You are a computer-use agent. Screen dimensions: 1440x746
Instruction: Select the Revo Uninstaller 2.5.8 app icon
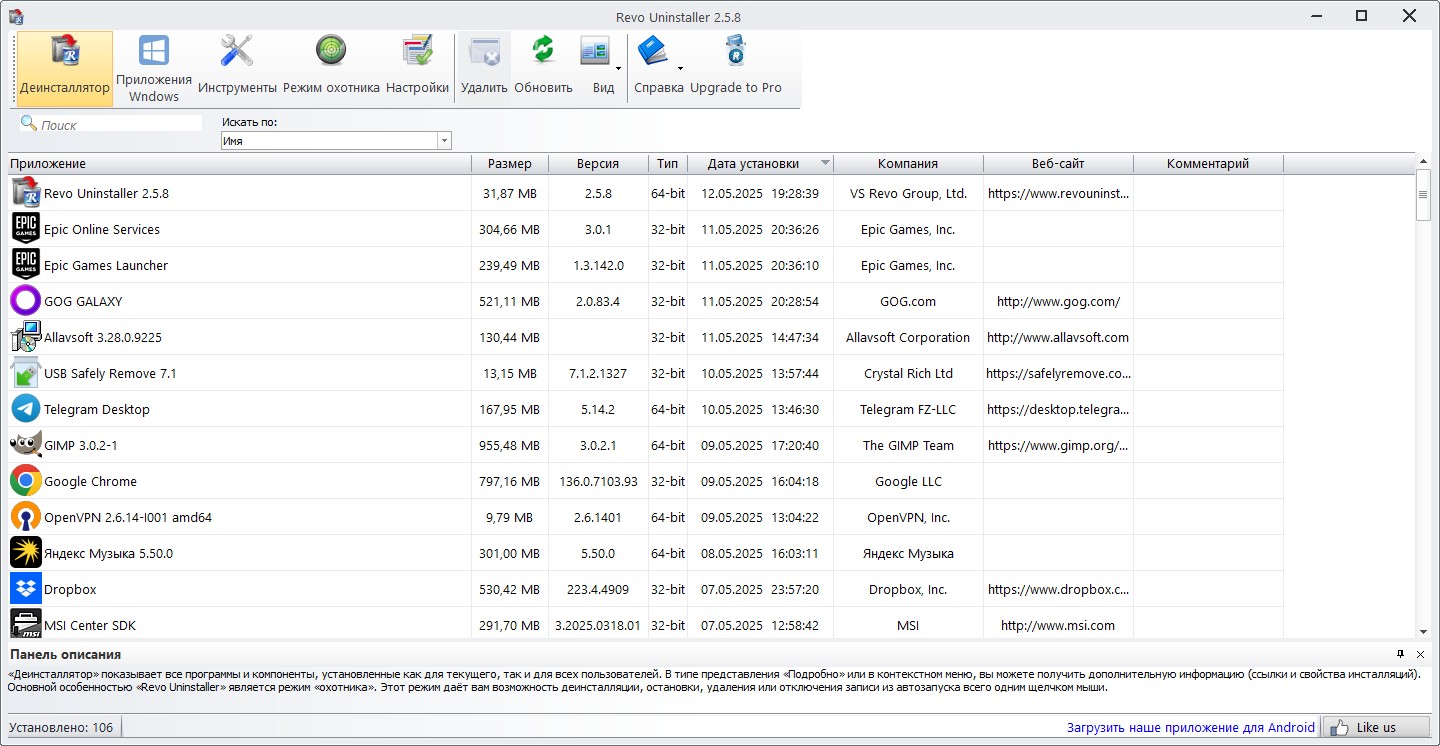[26, 193]
